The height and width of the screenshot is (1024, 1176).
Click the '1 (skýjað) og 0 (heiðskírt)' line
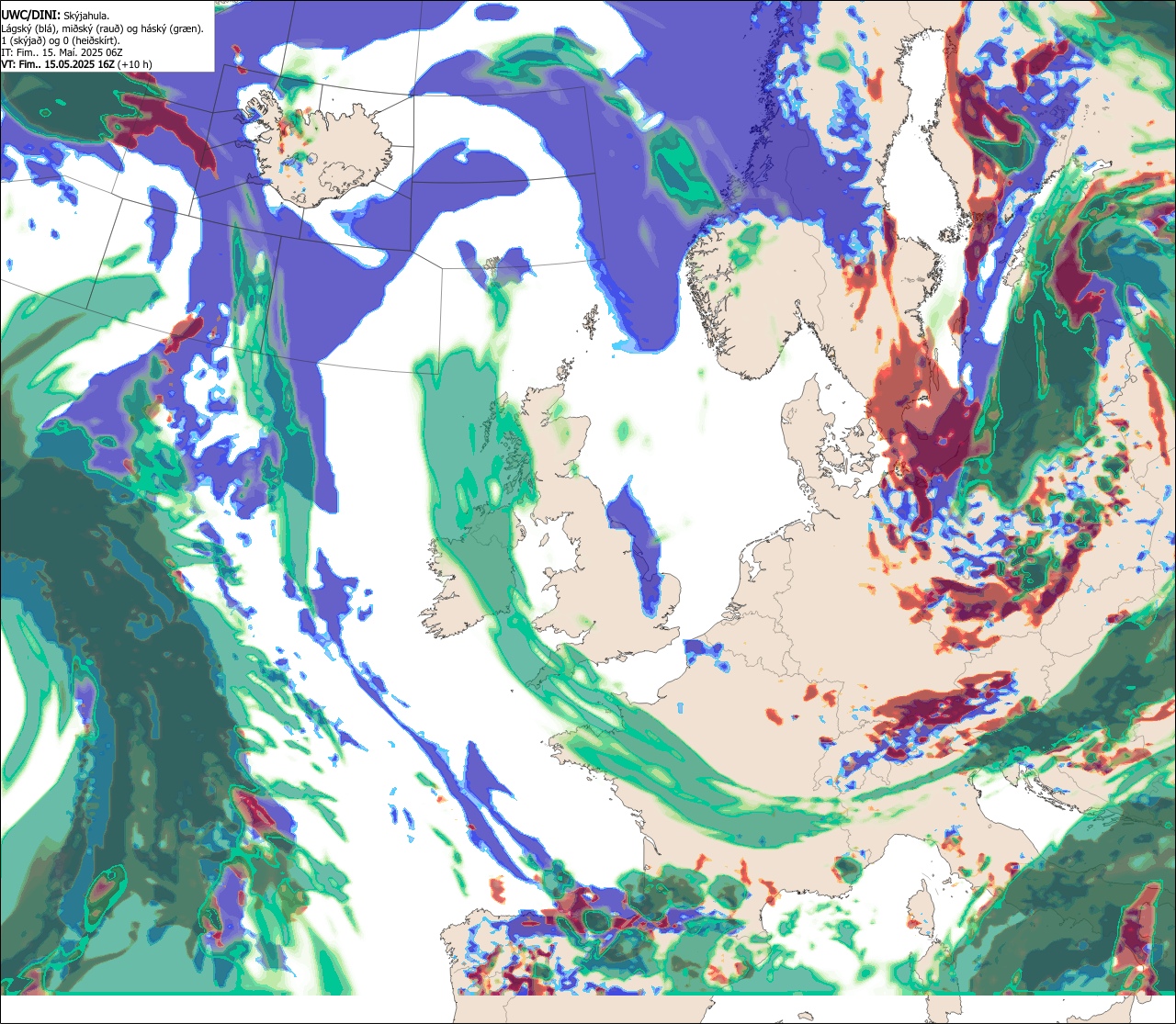61,40
